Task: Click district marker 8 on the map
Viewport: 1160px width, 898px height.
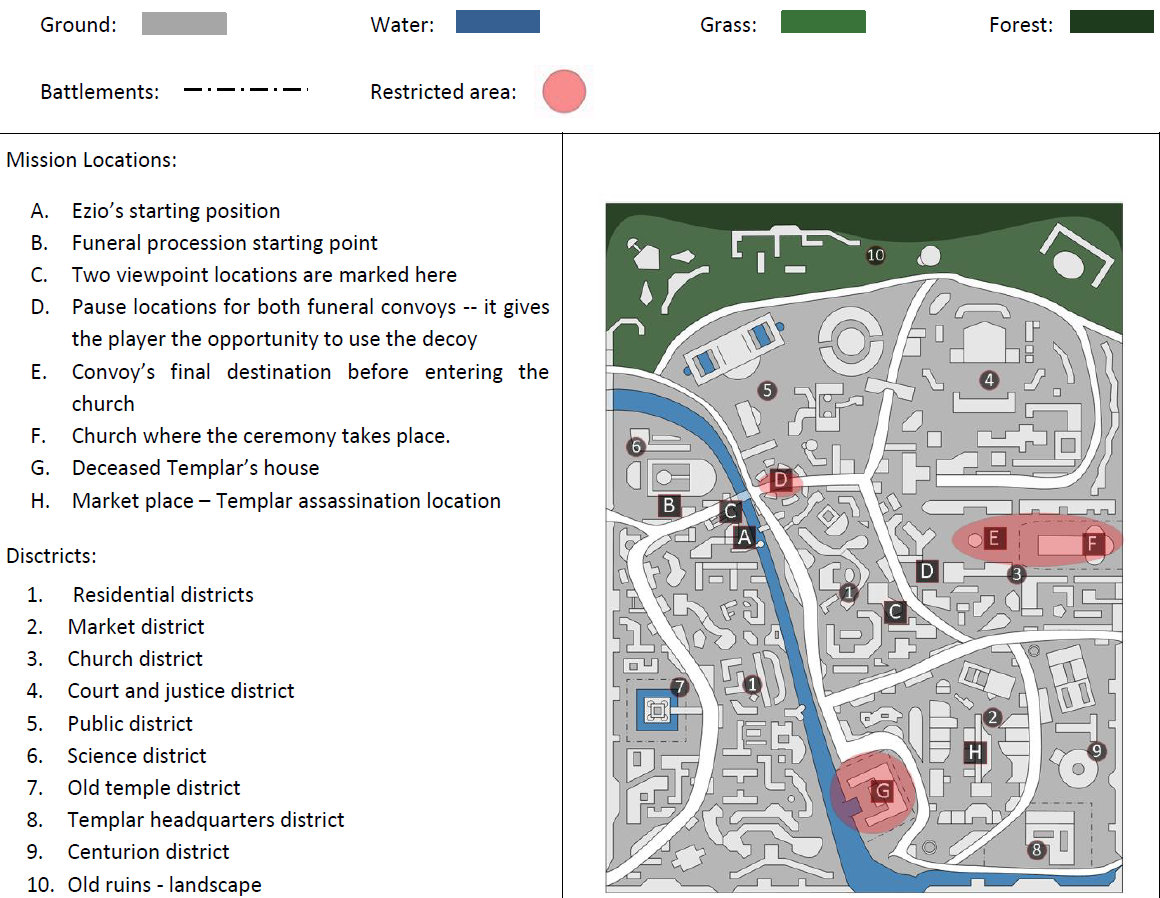Action: (x=1036, y=850)
